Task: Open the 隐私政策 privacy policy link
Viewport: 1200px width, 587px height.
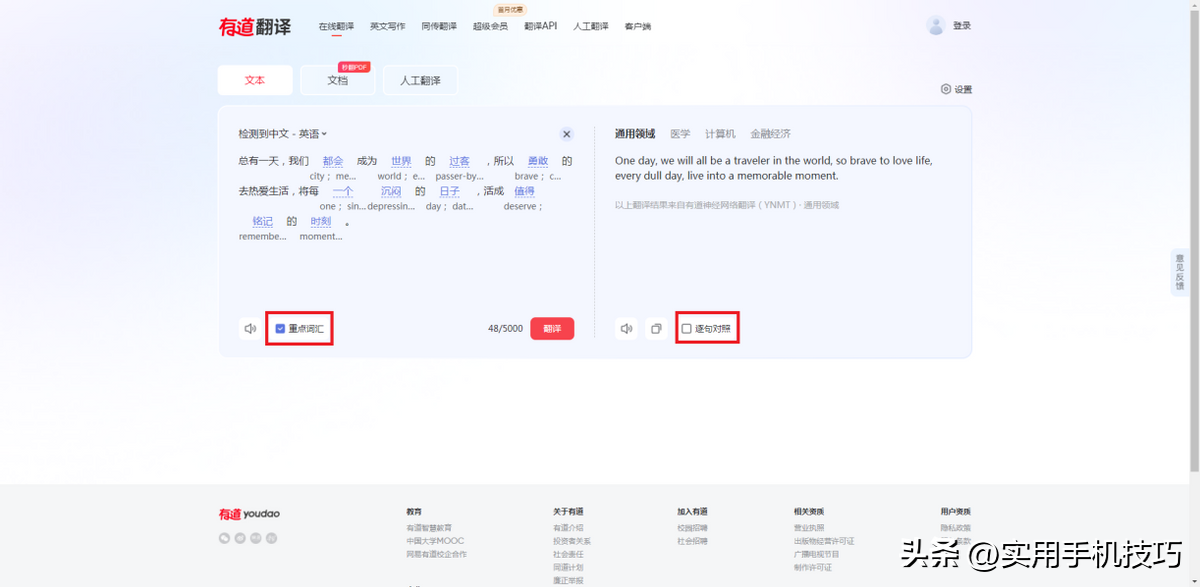Action: (955, 526)
